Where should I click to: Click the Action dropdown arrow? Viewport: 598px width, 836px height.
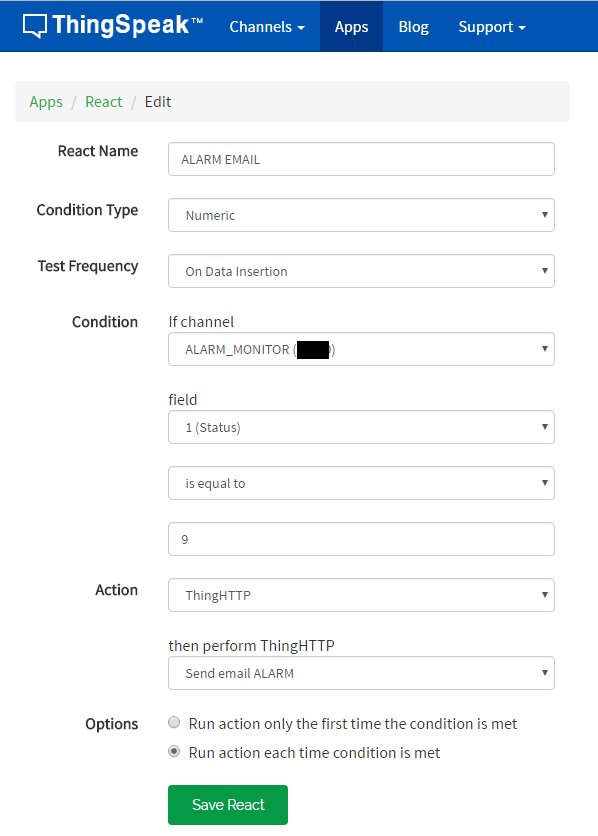545,595
